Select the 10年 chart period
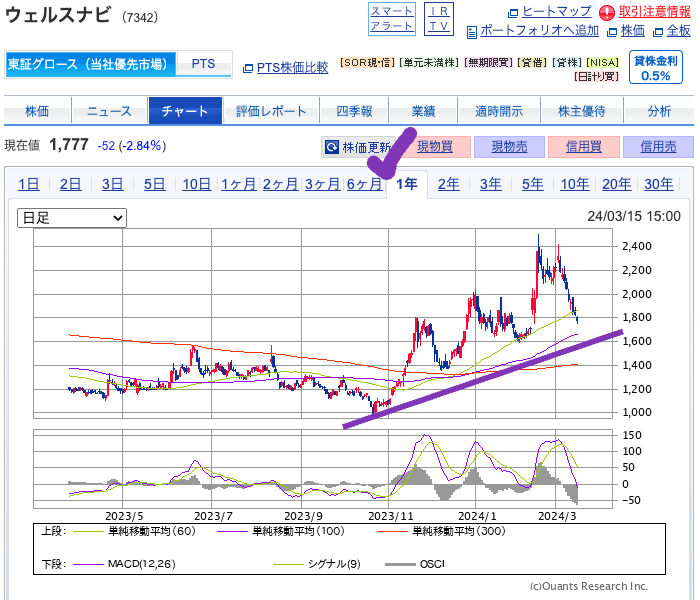Image resolution: width=700 pixels, height=600 pixels. pyautogui.click(x=575, y=184)
